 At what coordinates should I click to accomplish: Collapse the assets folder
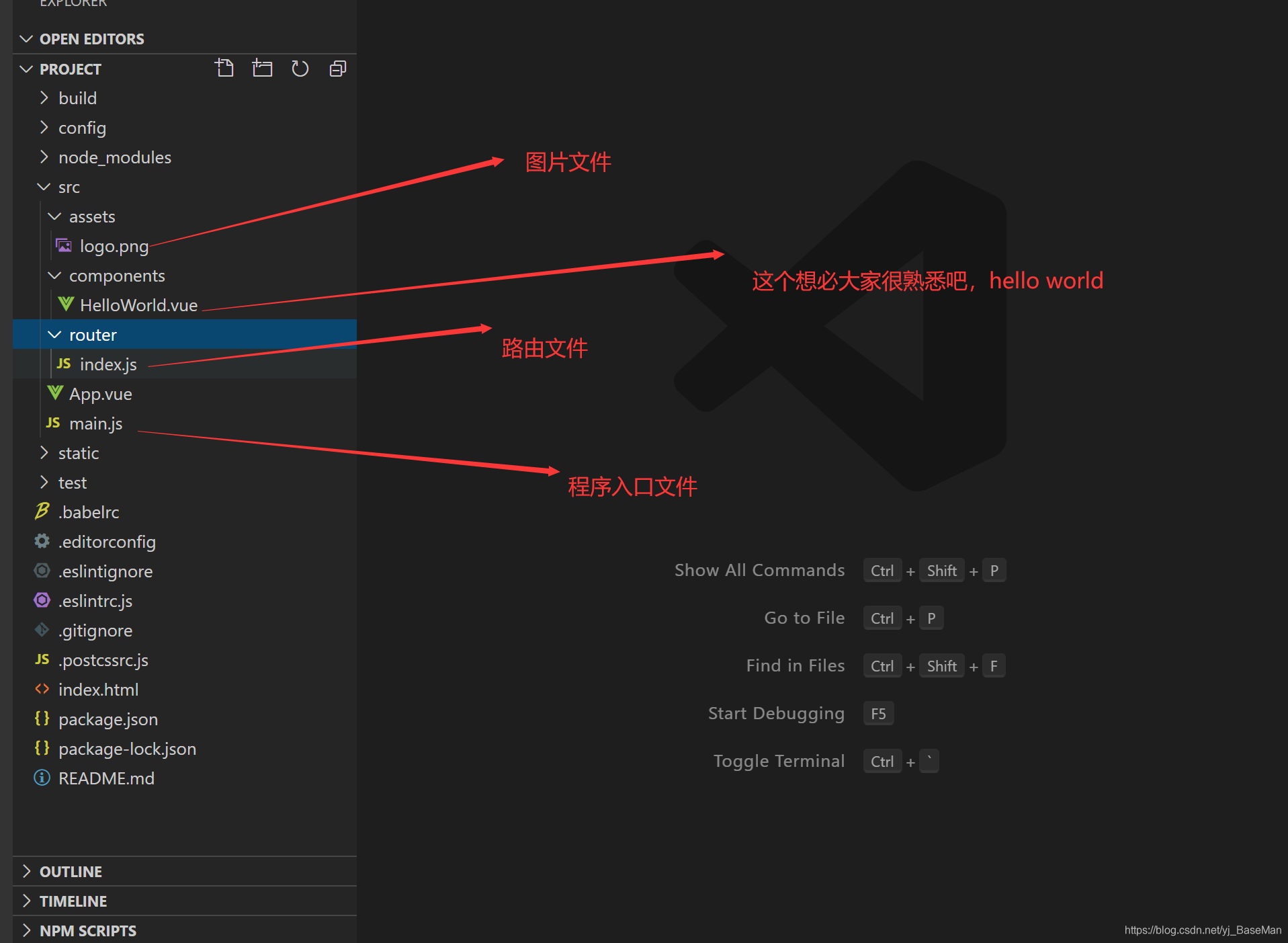tap(54, 216)
